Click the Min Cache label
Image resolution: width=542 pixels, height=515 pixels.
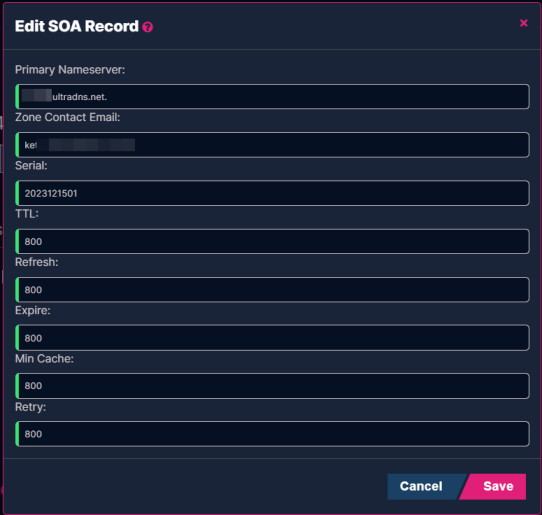[x=44, y=359]
